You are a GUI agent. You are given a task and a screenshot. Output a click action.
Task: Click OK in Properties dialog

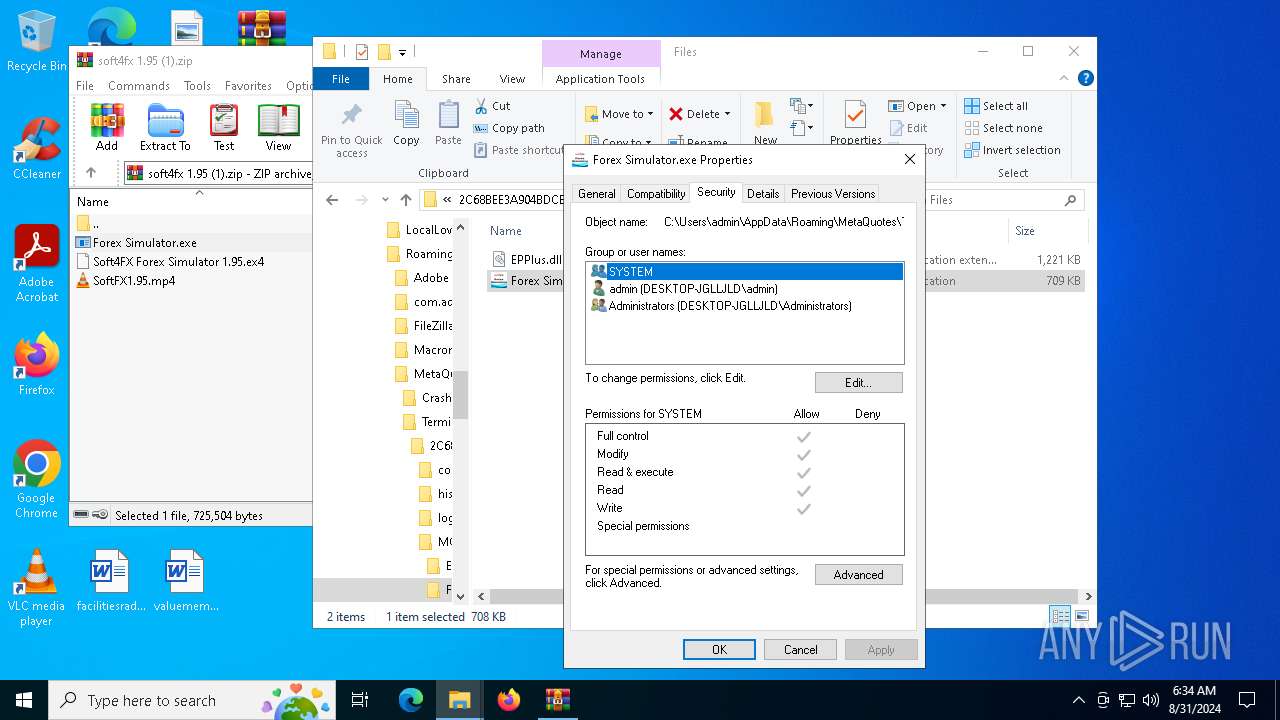pyautogui.click(x=719, y=650)
